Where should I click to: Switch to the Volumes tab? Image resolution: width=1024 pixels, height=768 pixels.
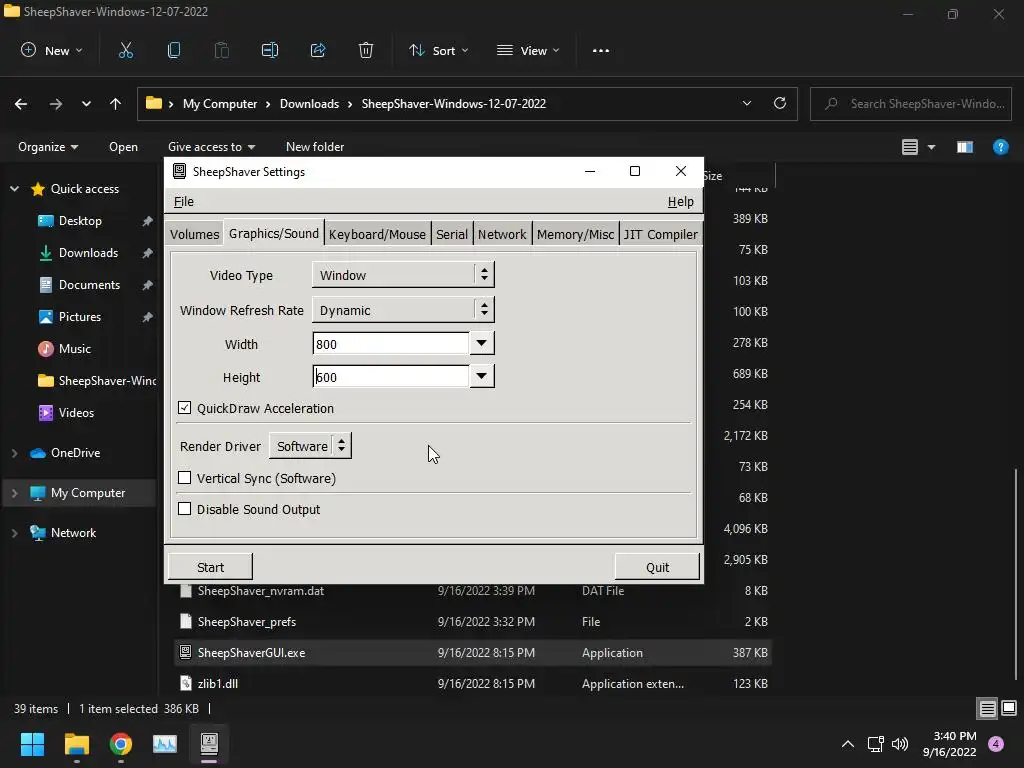point(195,234)
